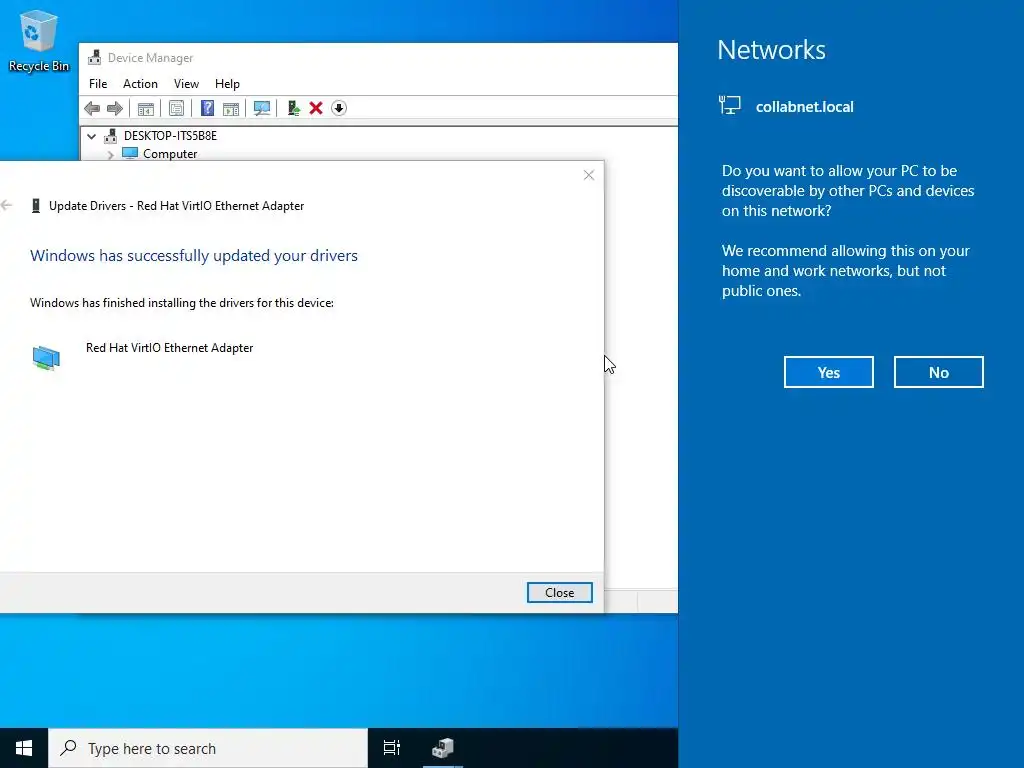Screen dimensions: 1024x768
Task: Click the Properties toolbar icon in Device Manager
Action: pyautogui.click(x=176, y=108)
